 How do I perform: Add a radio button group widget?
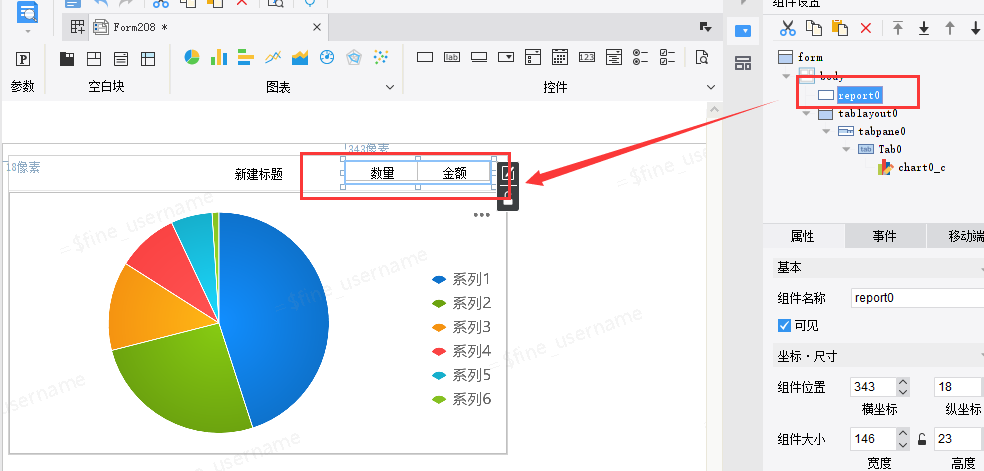tap(641, 57)
